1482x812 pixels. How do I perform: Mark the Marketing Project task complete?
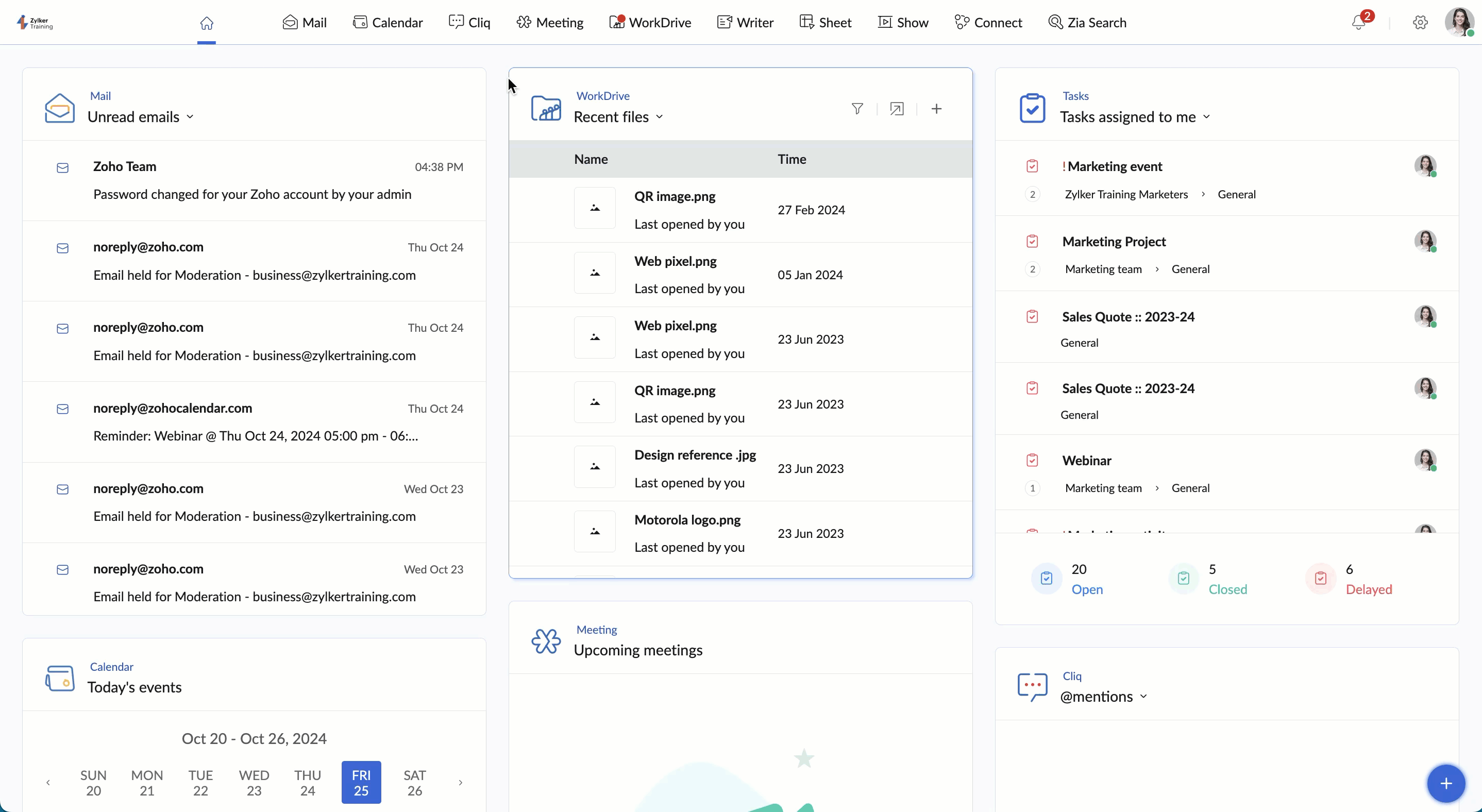(x=1032, y=241)
